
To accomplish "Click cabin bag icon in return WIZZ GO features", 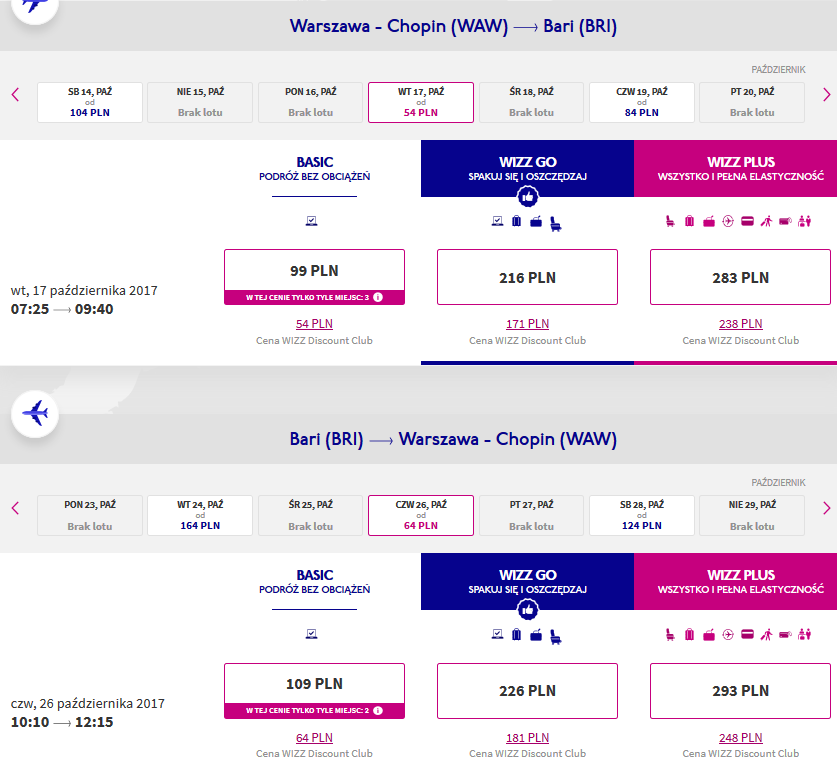I will 536,634.
